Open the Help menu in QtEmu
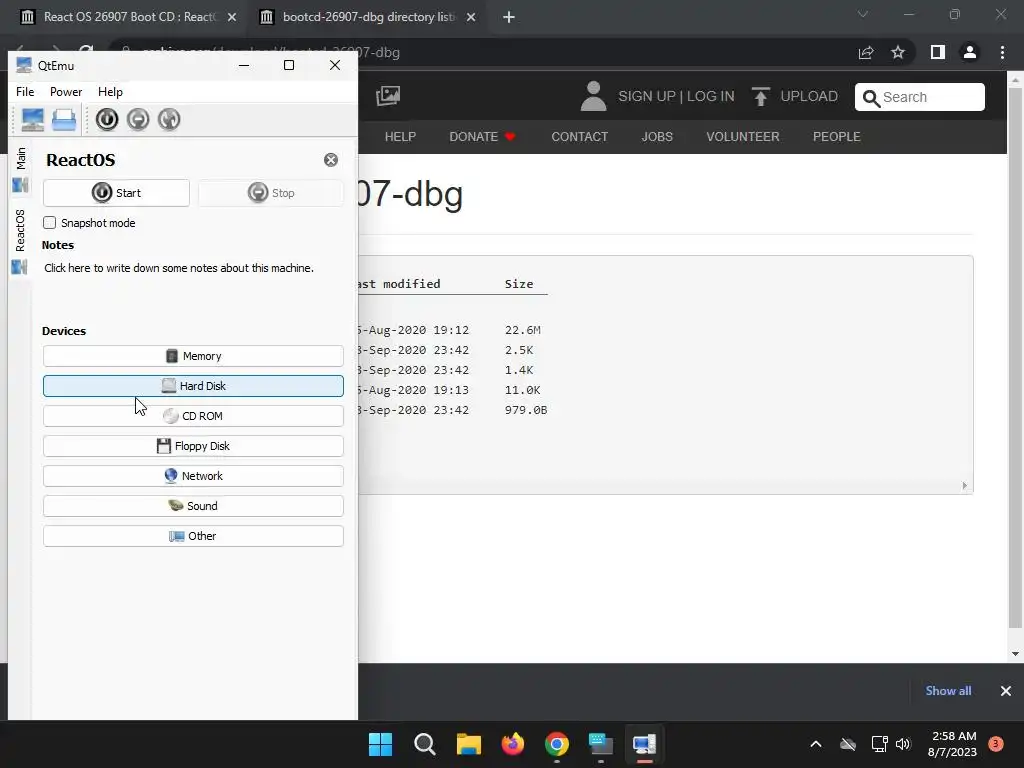The image size is (1024, 768). pos(110,92)
